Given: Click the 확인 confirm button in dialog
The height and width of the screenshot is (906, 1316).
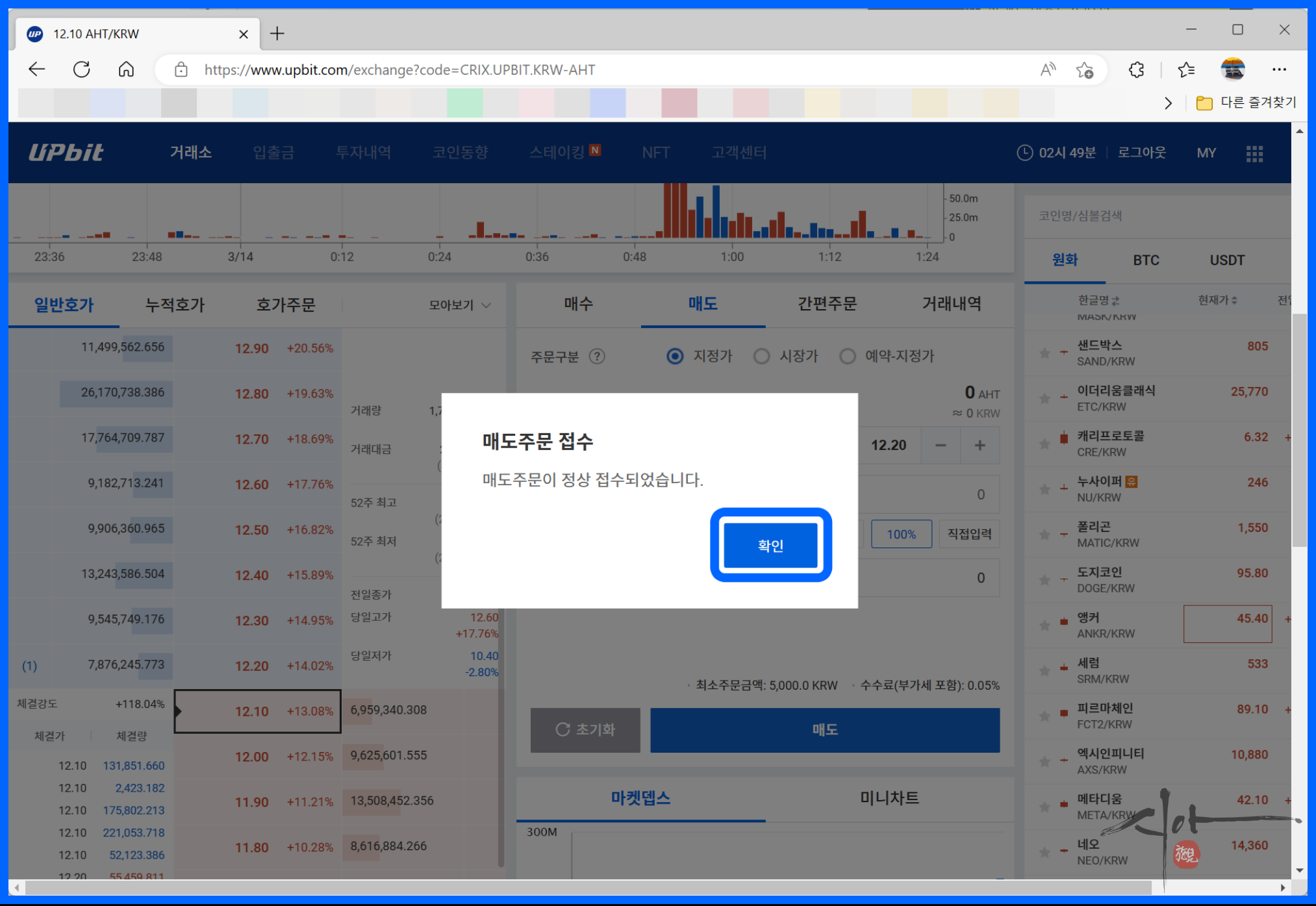Looking at the screenshot, I should [770, 546].
